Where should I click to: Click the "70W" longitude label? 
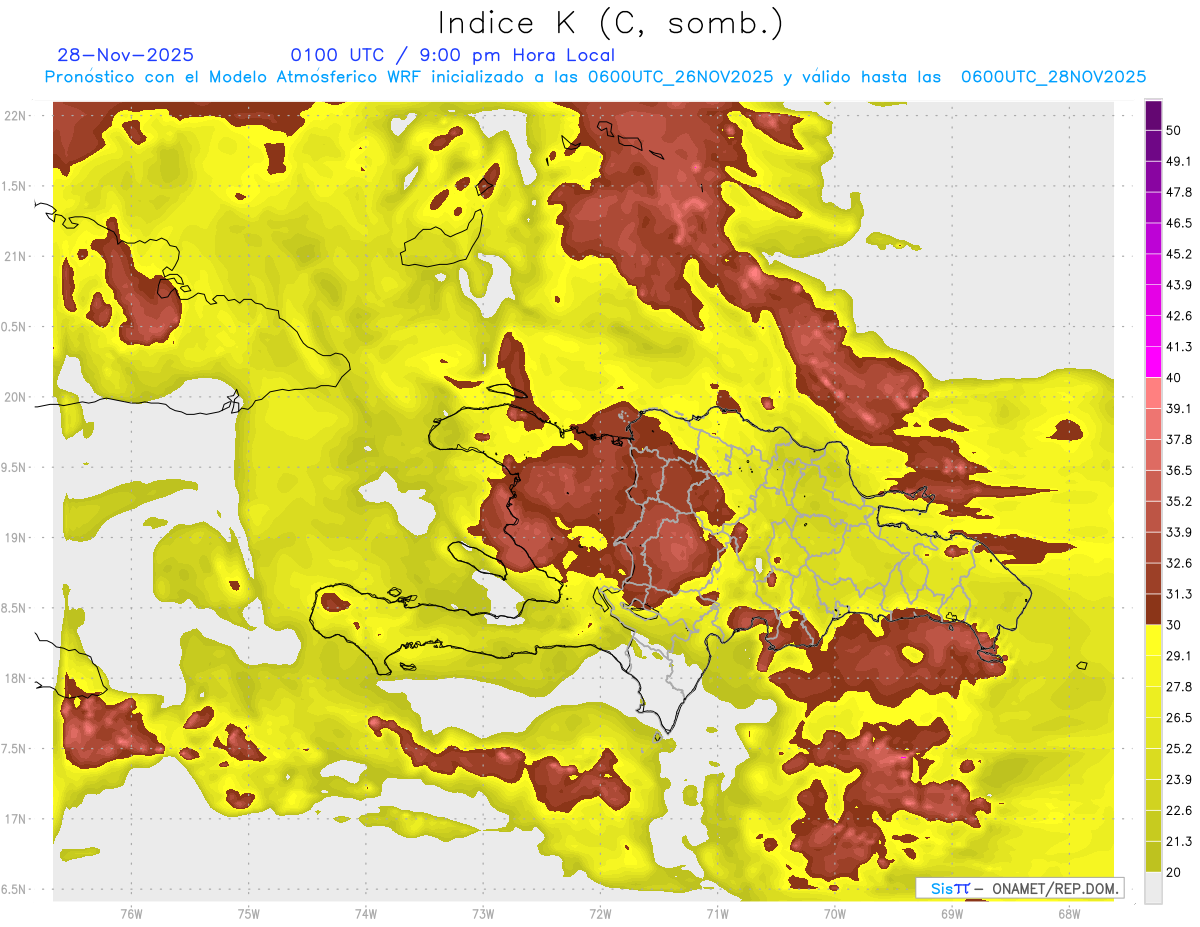point(835,913)
